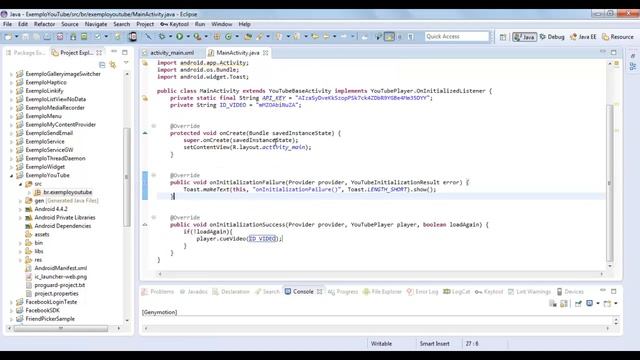This screenshot has height=360, width=640.
Task: Close the MainActivity.java editor tab
Action: point(266,53)
